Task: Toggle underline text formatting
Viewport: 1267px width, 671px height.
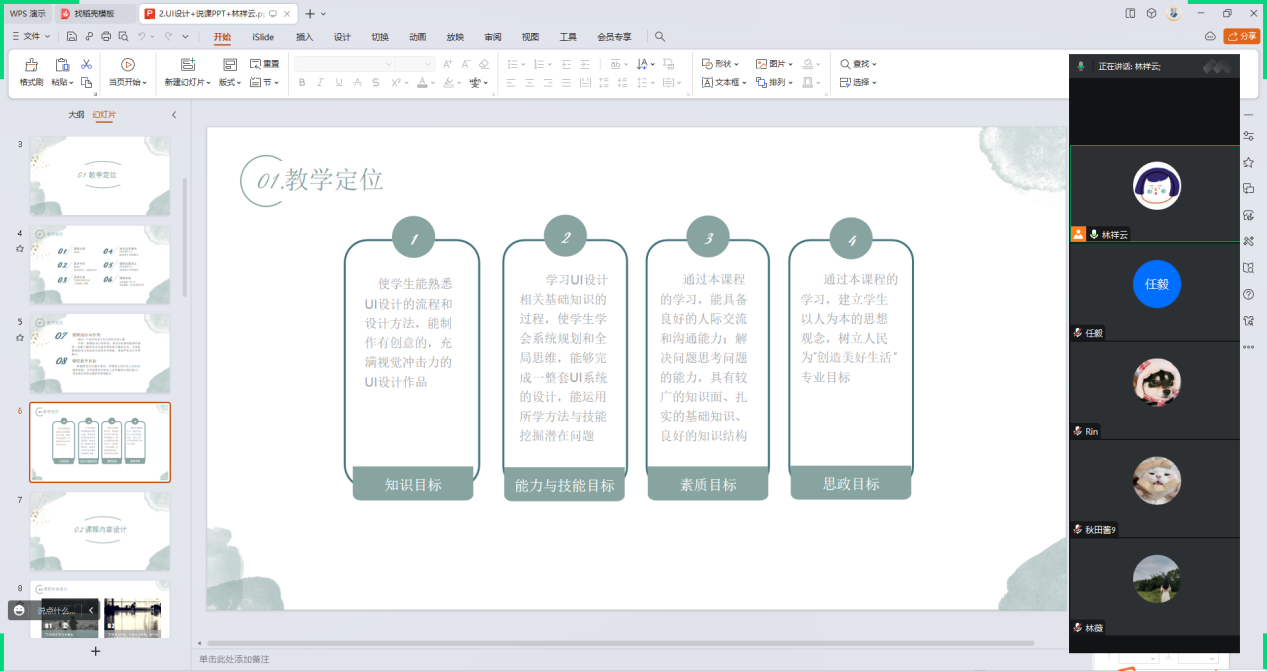Action: click(339, 83)
